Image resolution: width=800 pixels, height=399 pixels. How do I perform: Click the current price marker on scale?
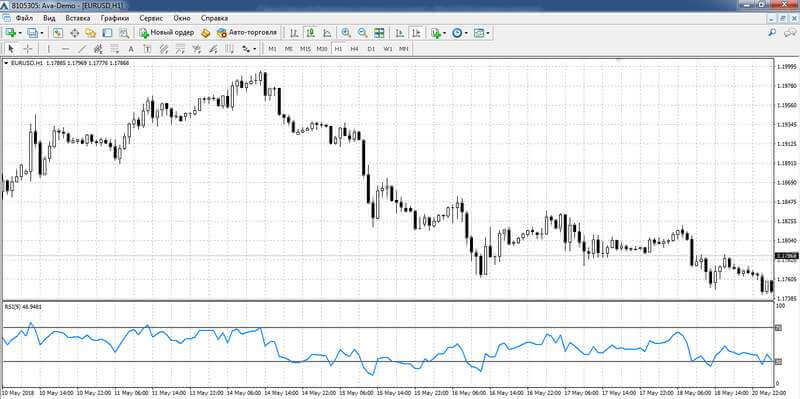[x=786, y=256]
